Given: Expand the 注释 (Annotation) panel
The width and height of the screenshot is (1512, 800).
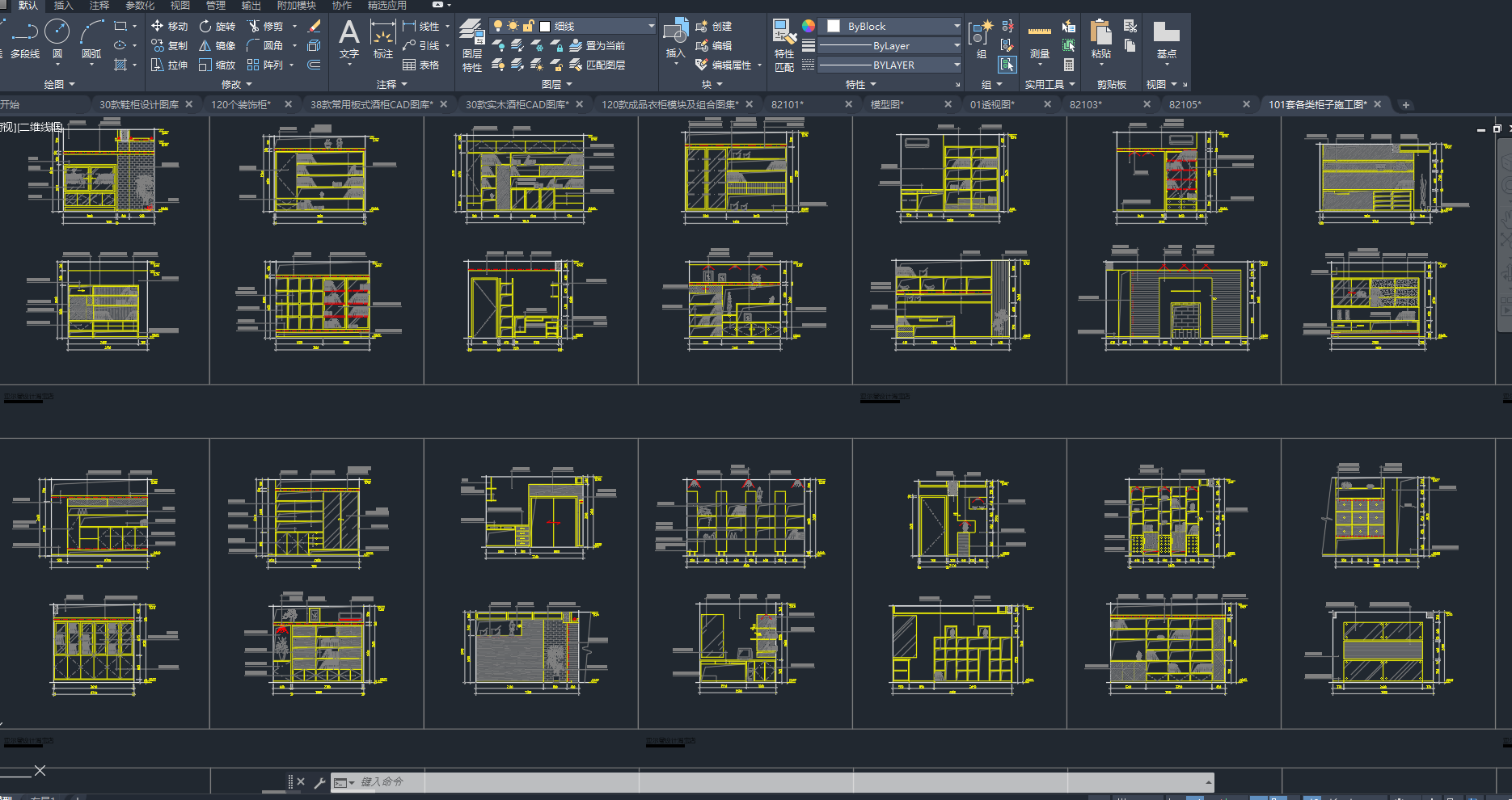Looking at the screenshot, I should (x=392, y=84).
